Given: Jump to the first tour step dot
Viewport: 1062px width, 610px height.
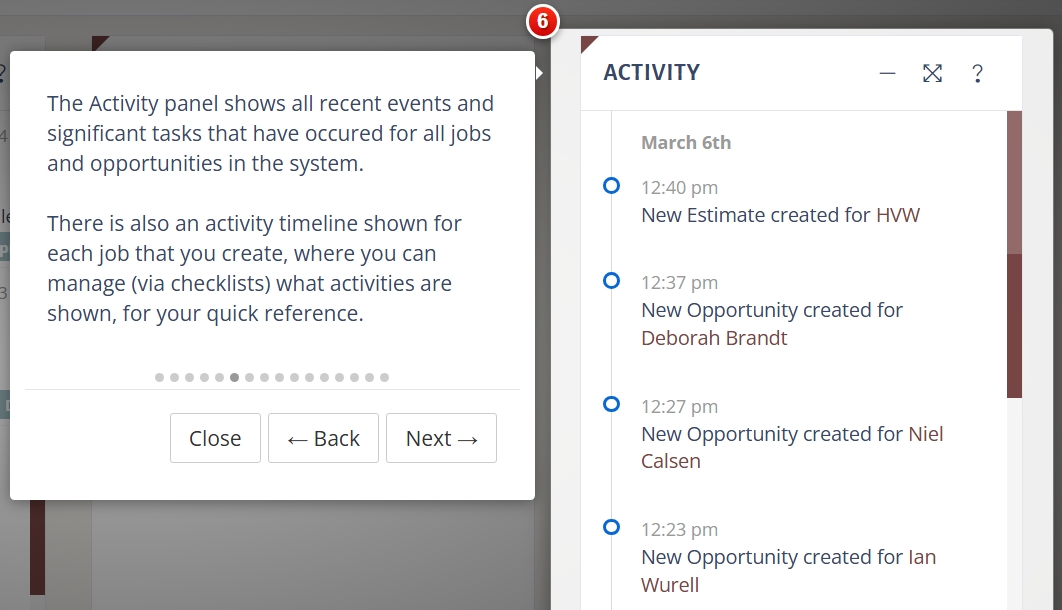Looking at the screenshot, I should [x=160, y=378].
